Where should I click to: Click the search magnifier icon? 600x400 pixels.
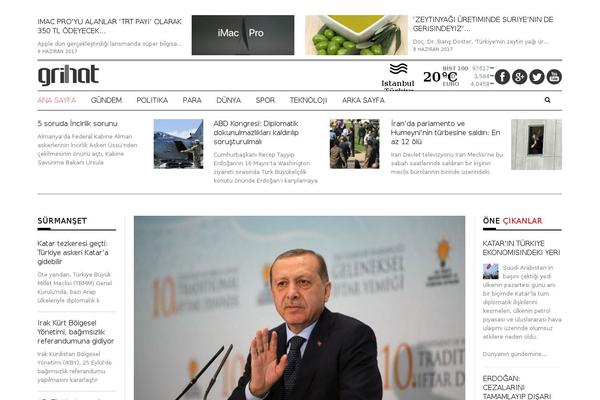click(548, 100)
